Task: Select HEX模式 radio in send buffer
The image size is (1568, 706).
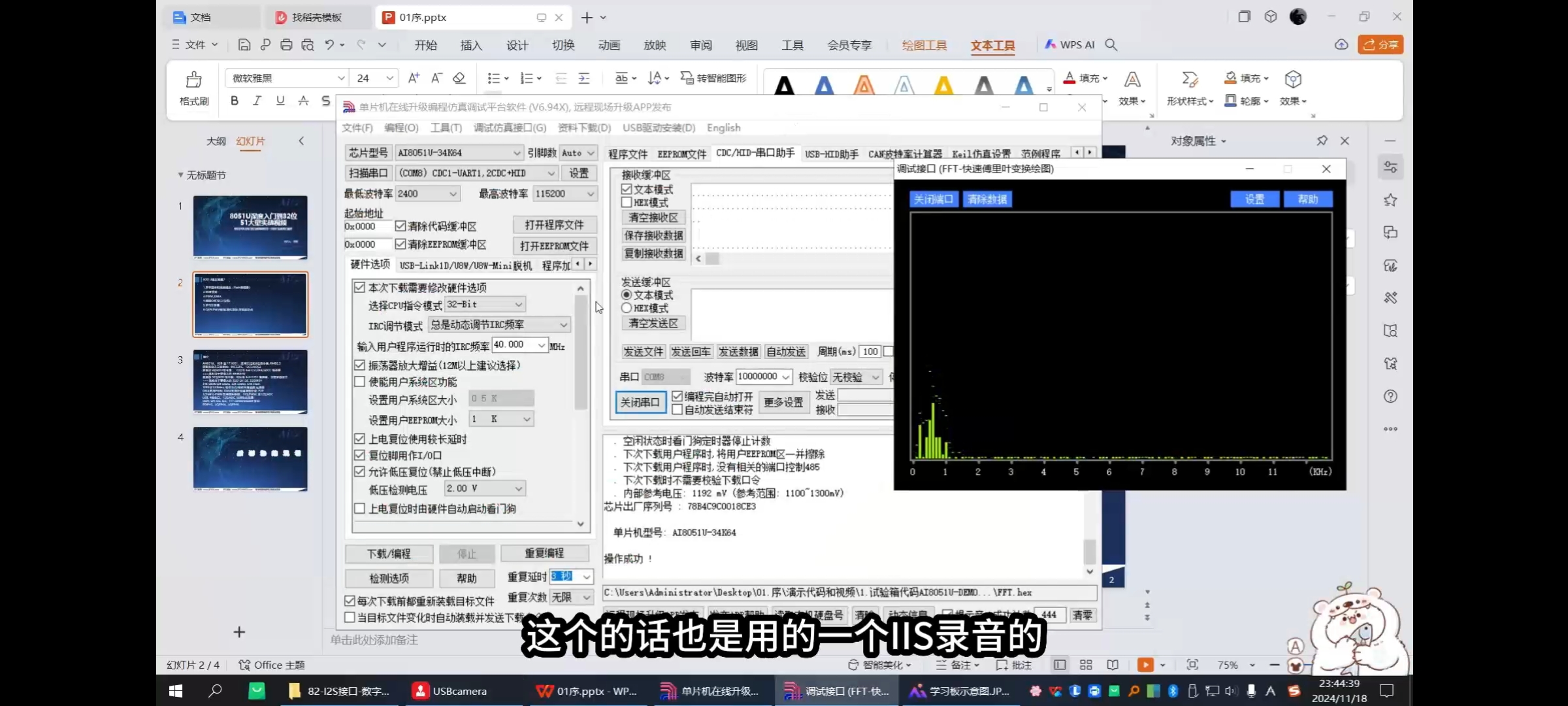Action: pos(627,308)
